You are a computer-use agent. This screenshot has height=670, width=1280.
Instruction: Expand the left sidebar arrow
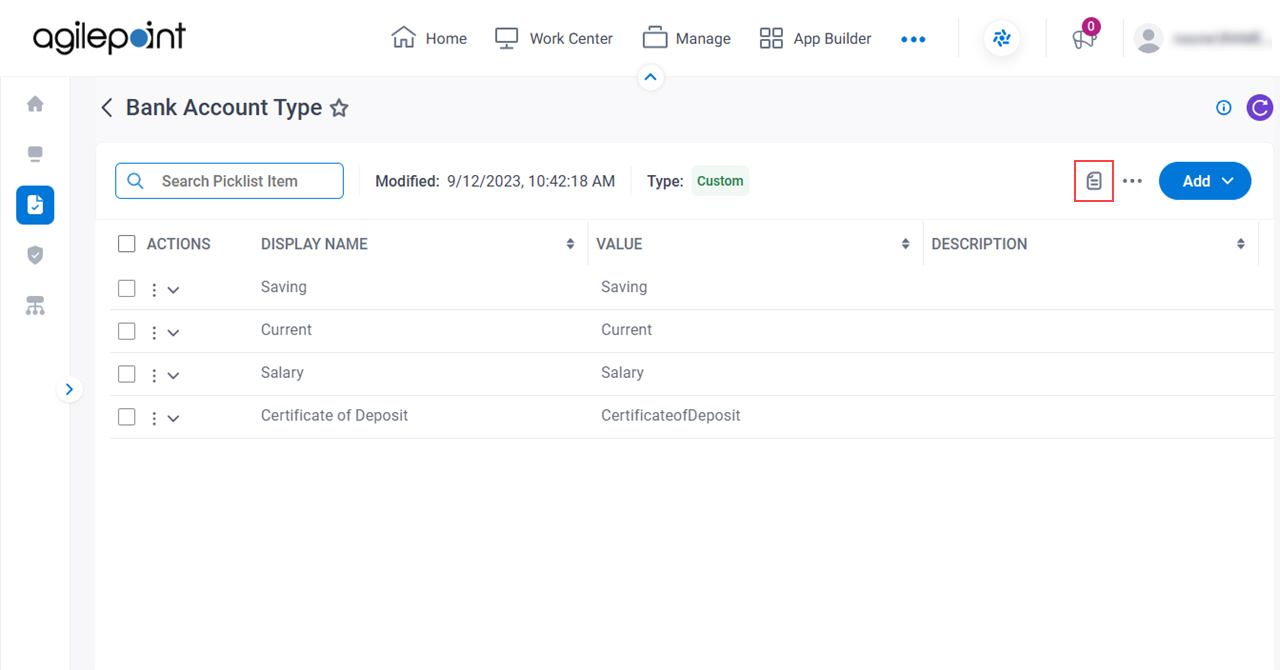[69, 389]
